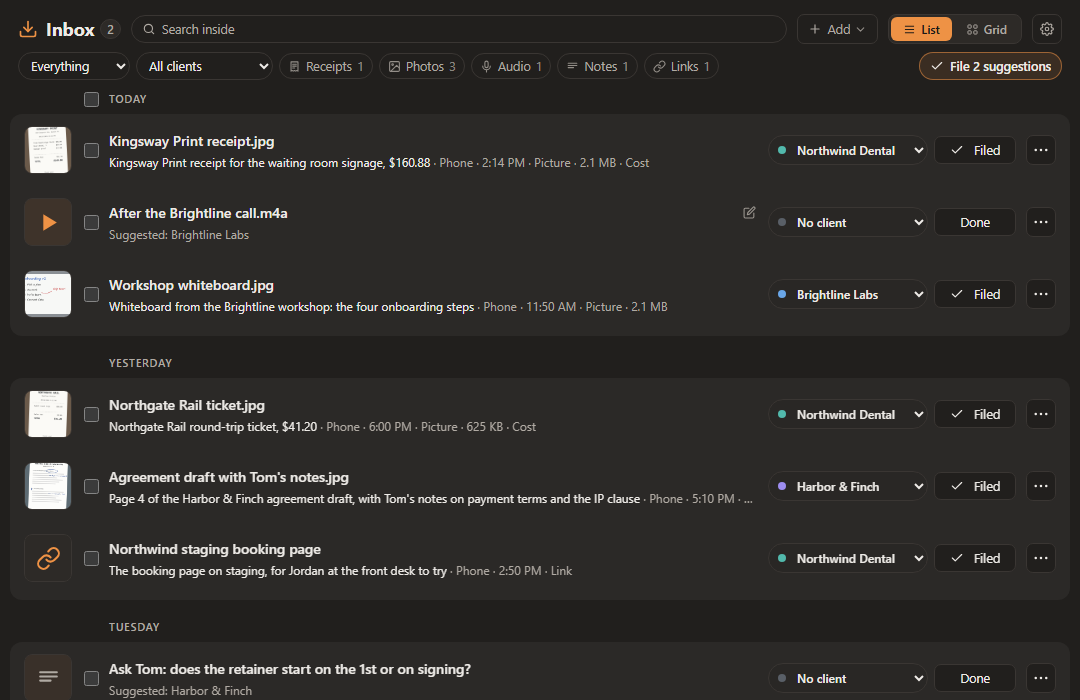Open more options for Northwind staging booking page
Screen dimensions: 1080x700
1041,558
